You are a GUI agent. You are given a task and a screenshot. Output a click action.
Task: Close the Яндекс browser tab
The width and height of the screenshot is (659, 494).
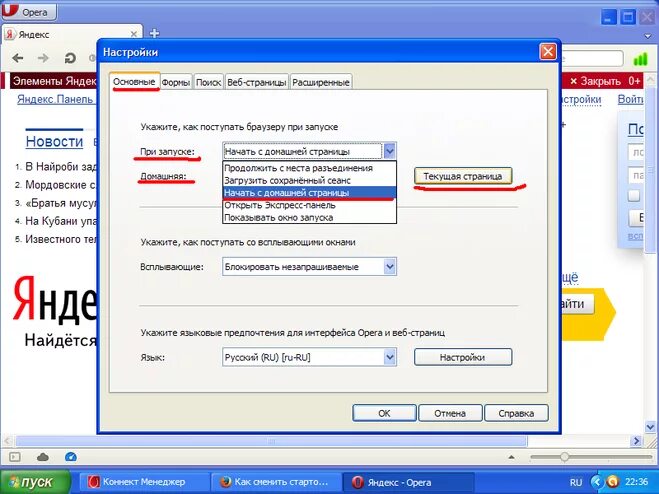(134, 34)
